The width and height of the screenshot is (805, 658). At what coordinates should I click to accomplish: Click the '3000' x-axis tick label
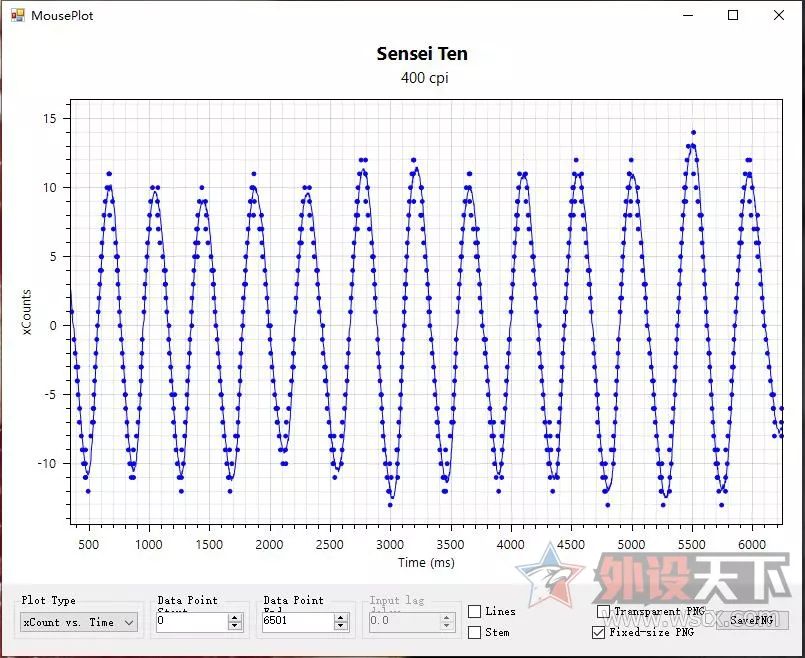(390, 545)
